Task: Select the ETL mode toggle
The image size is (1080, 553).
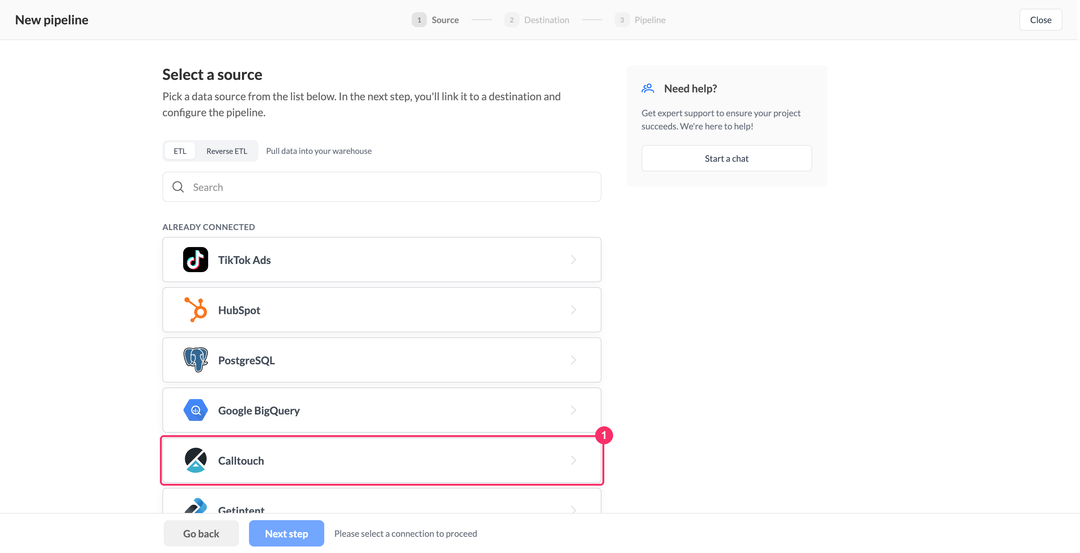Action: click(x=180, y=151)
